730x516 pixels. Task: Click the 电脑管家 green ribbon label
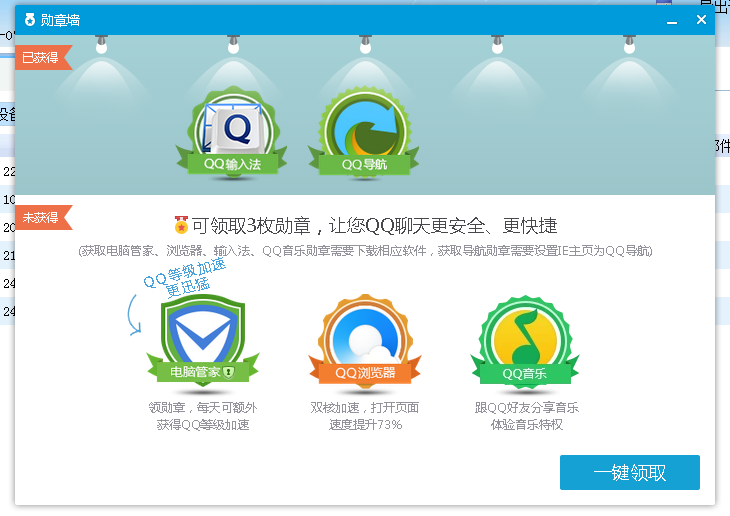(200, 372)
